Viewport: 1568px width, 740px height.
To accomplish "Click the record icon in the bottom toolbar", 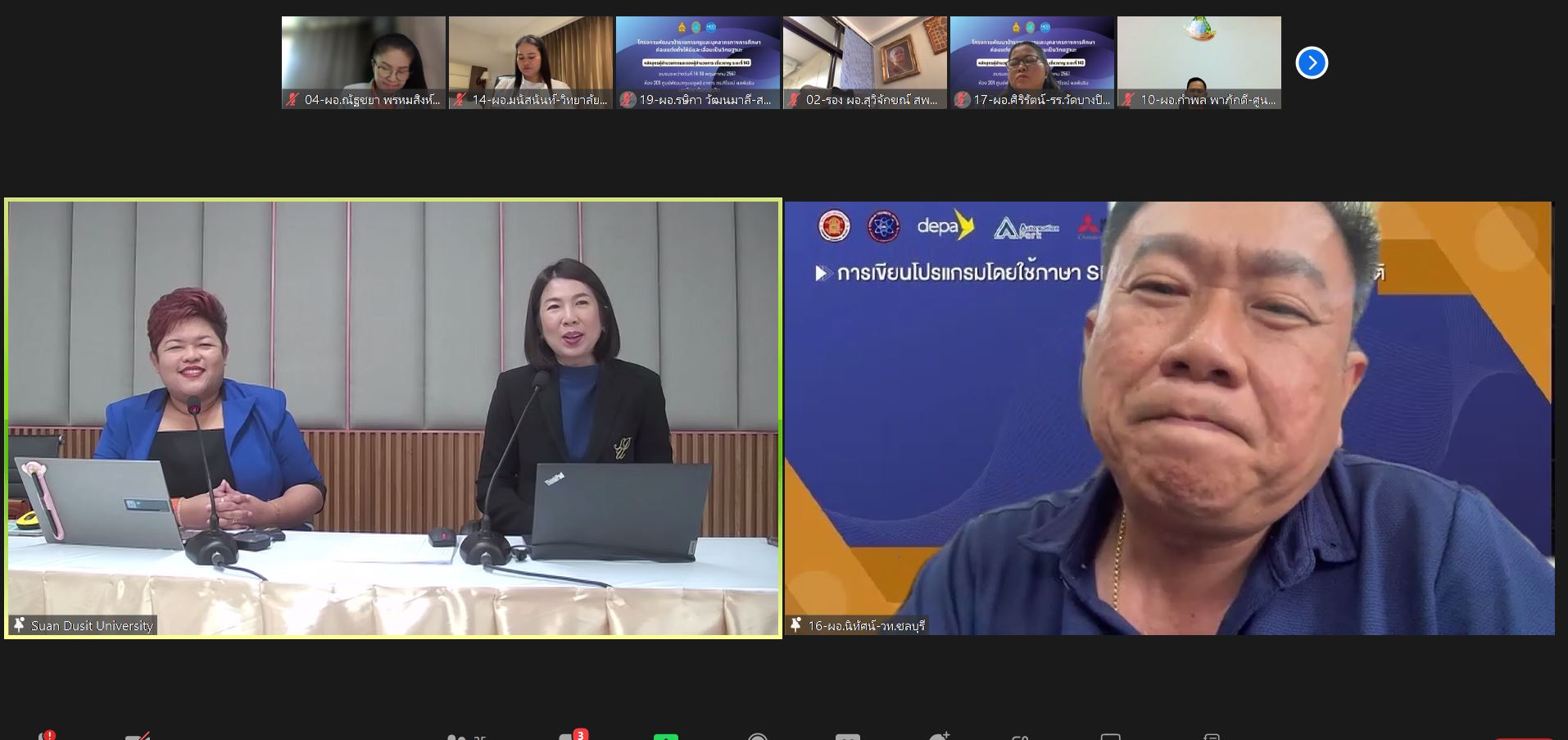I will [x=758, y=737].
